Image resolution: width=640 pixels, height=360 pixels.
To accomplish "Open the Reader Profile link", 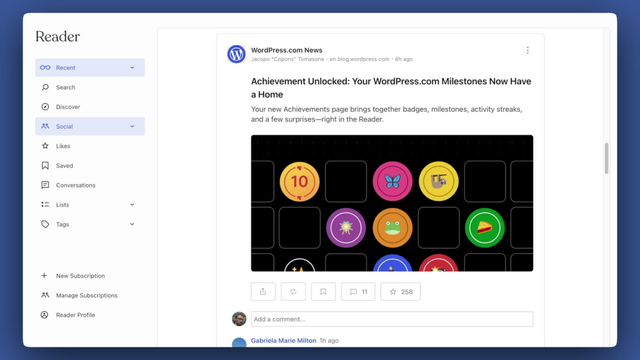I will pos(76,315).
